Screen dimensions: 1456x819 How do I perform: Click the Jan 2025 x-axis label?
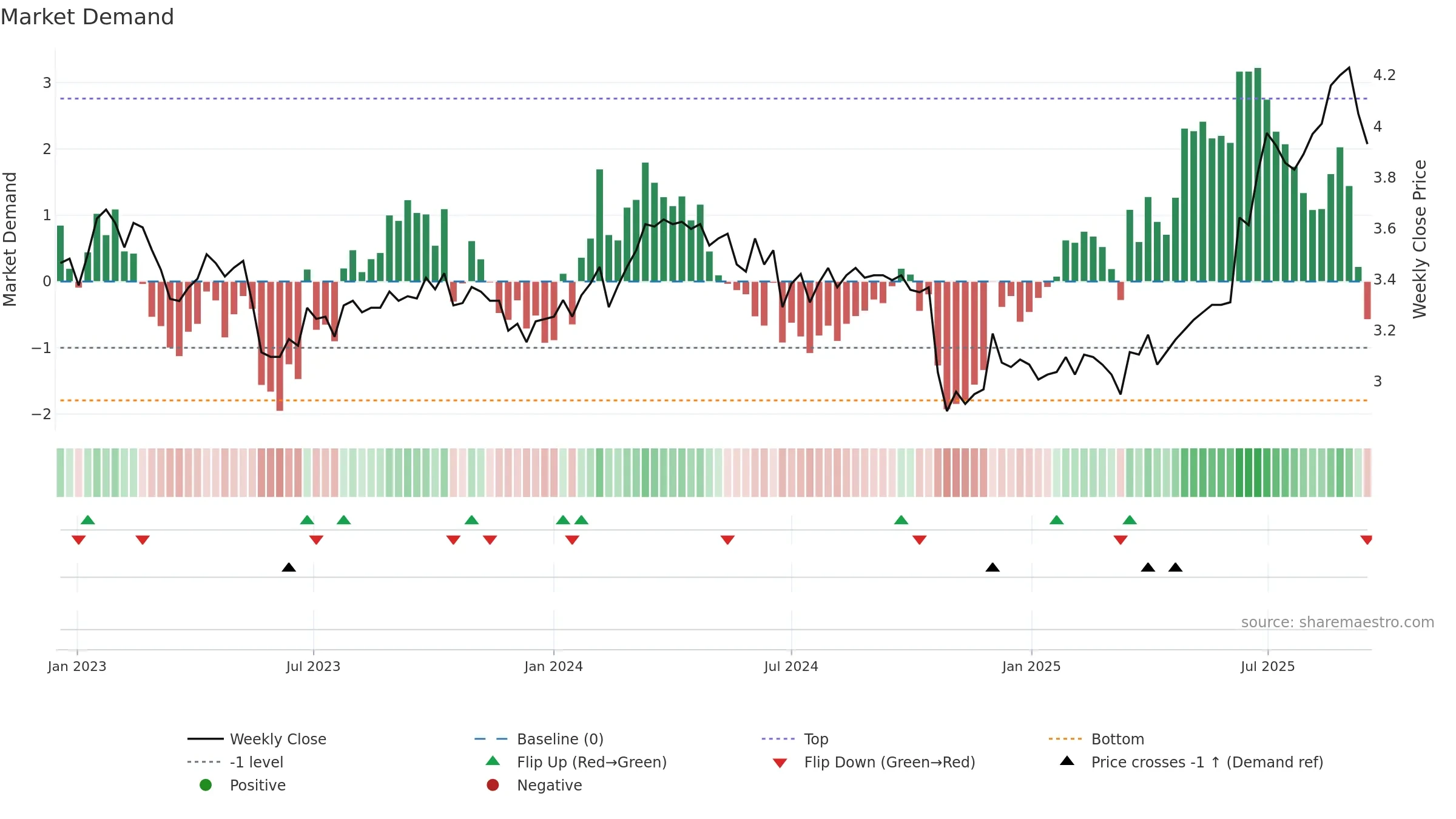click(1031, 666)
